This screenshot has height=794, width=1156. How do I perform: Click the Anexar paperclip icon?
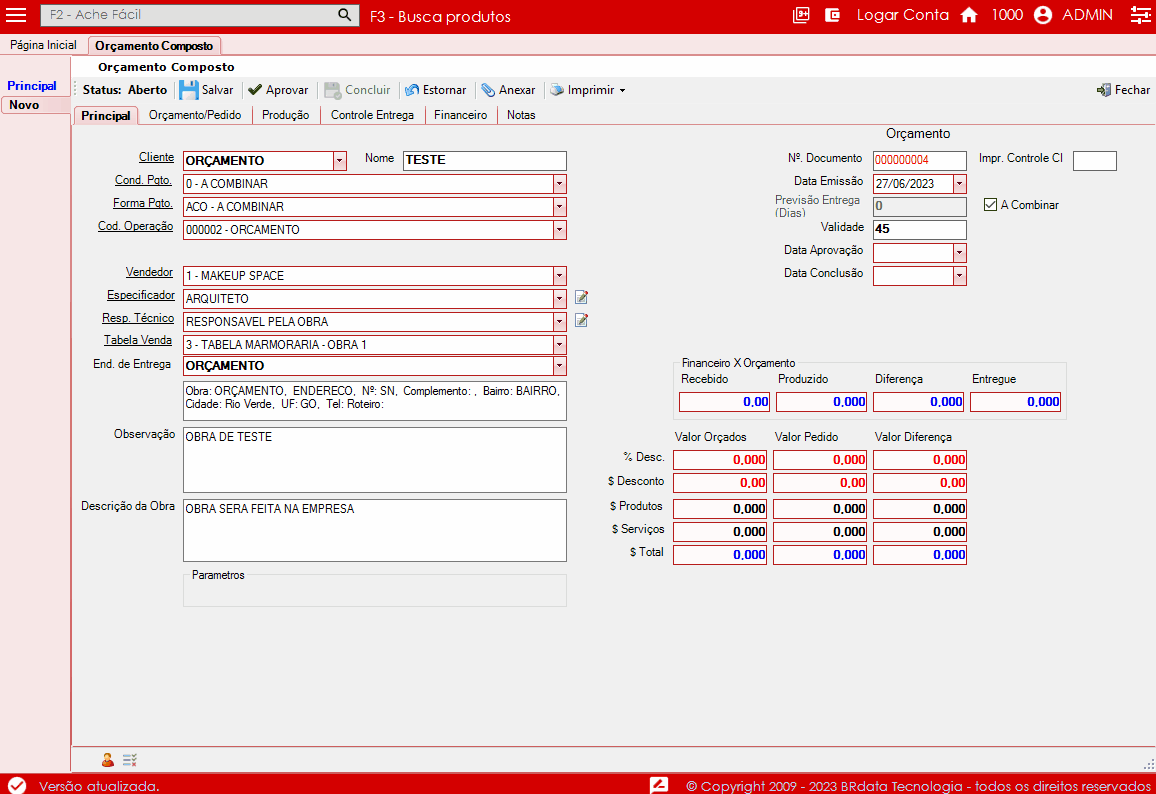point(488,90)
